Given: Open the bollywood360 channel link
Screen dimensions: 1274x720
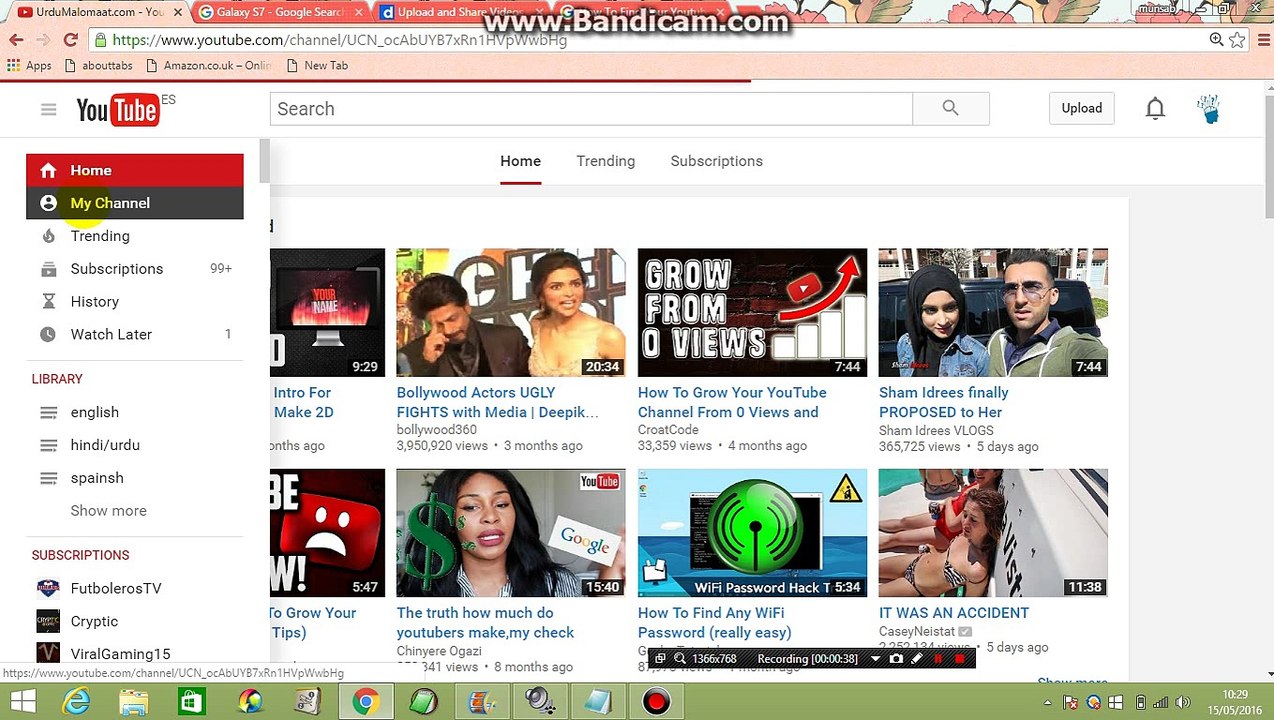Looking at the screenshot, I should (x=437, y=430).
